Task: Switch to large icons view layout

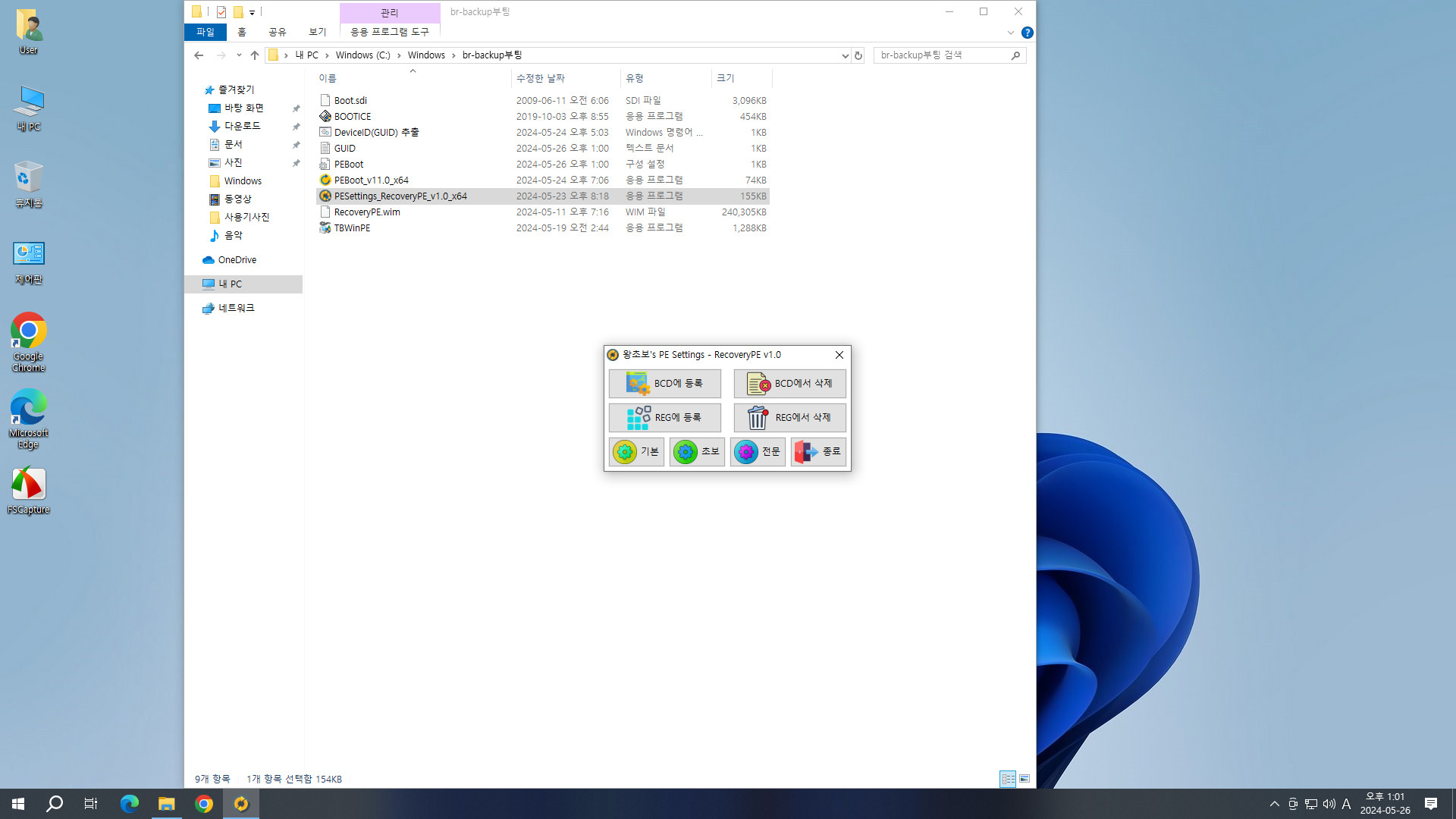Action: (x=1025, y=779)
